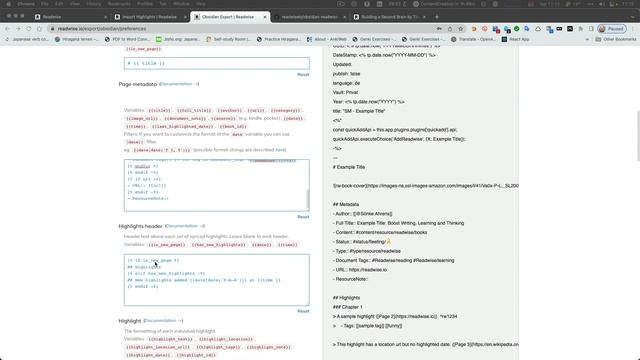
Task: Click the Paused profile button
Action: [611, 29]
